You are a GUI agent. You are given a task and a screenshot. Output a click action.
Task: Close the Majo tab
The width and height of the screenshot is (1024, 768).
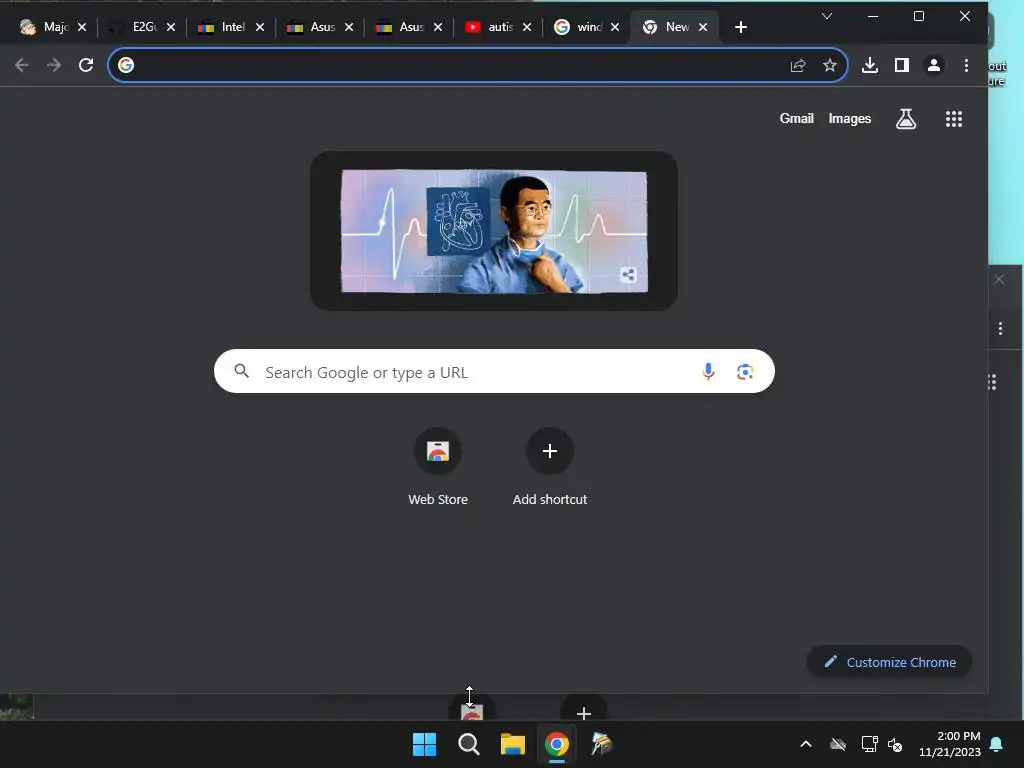click(82, 27)
